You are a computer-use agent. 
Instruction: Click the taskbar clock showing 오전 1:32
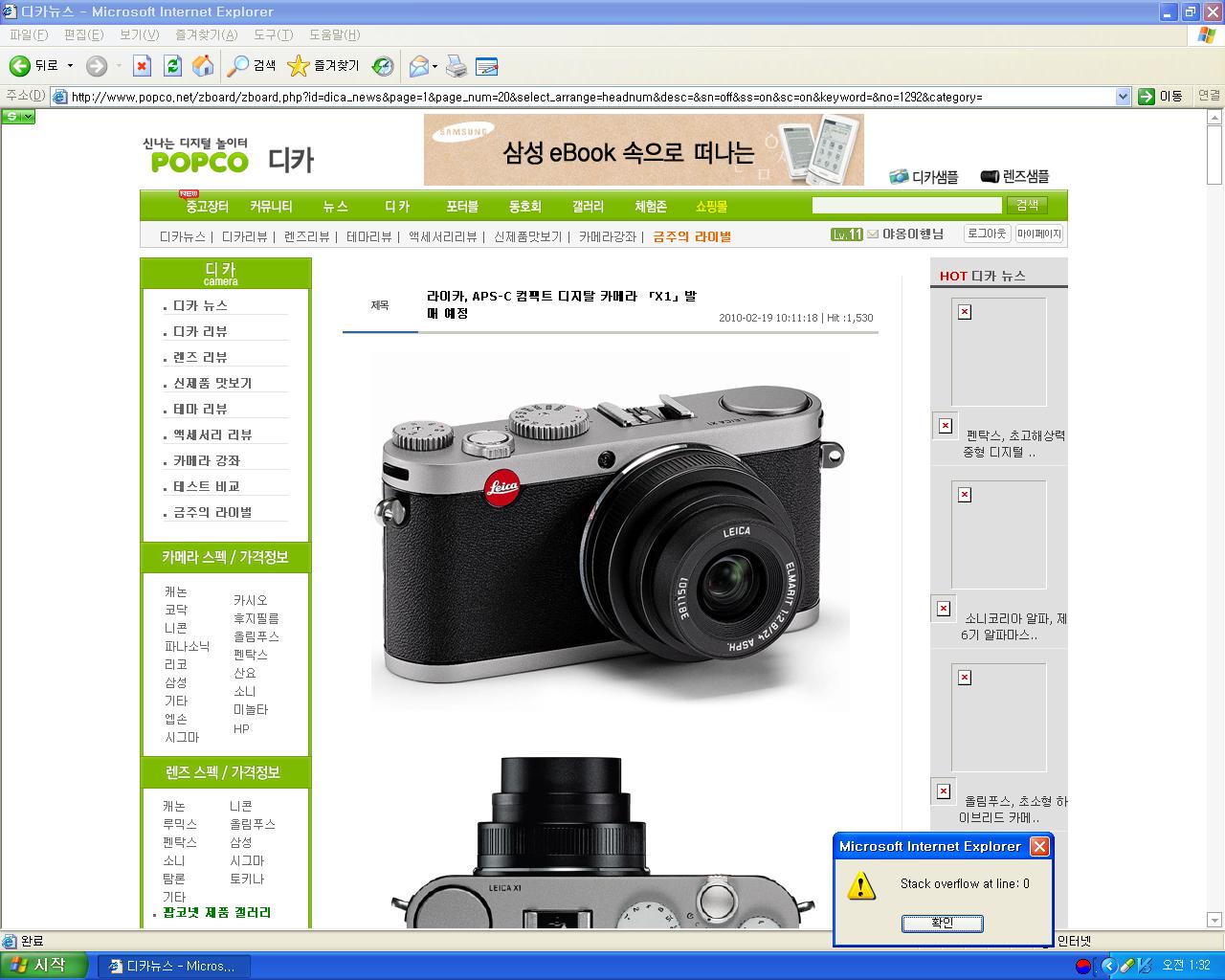[1186, 966]
